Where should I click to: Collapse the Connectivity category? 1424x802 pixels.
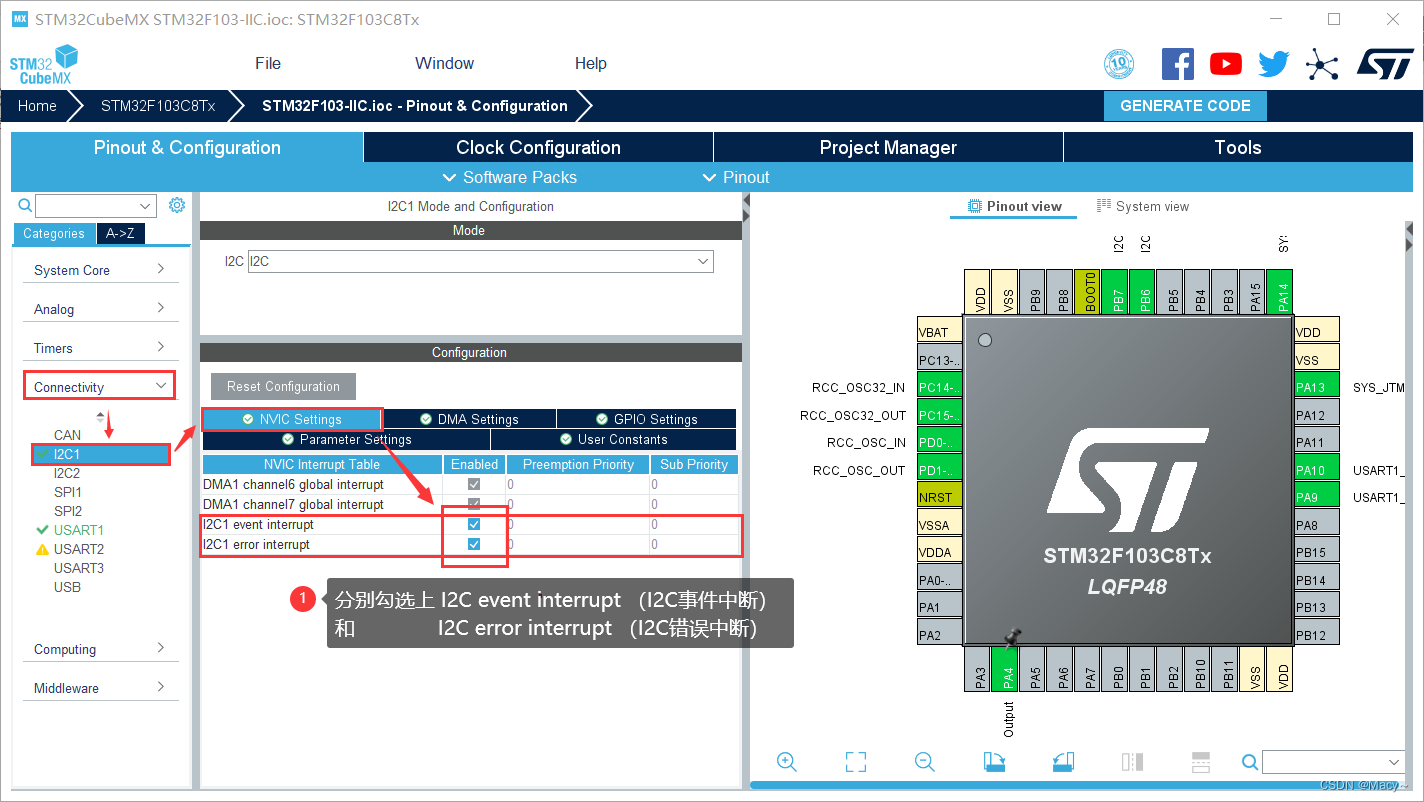(x=99, y=387)
